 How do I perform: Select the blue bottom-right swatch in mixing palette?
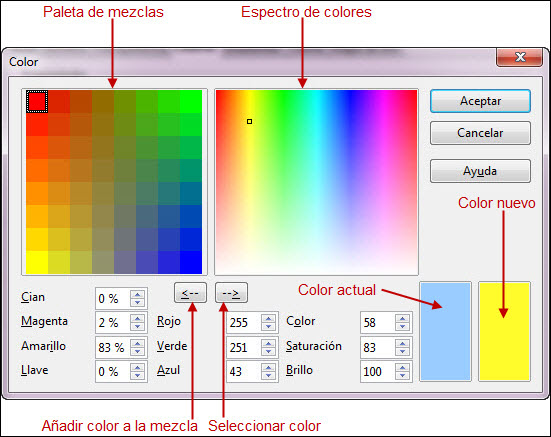coord(191,262)
